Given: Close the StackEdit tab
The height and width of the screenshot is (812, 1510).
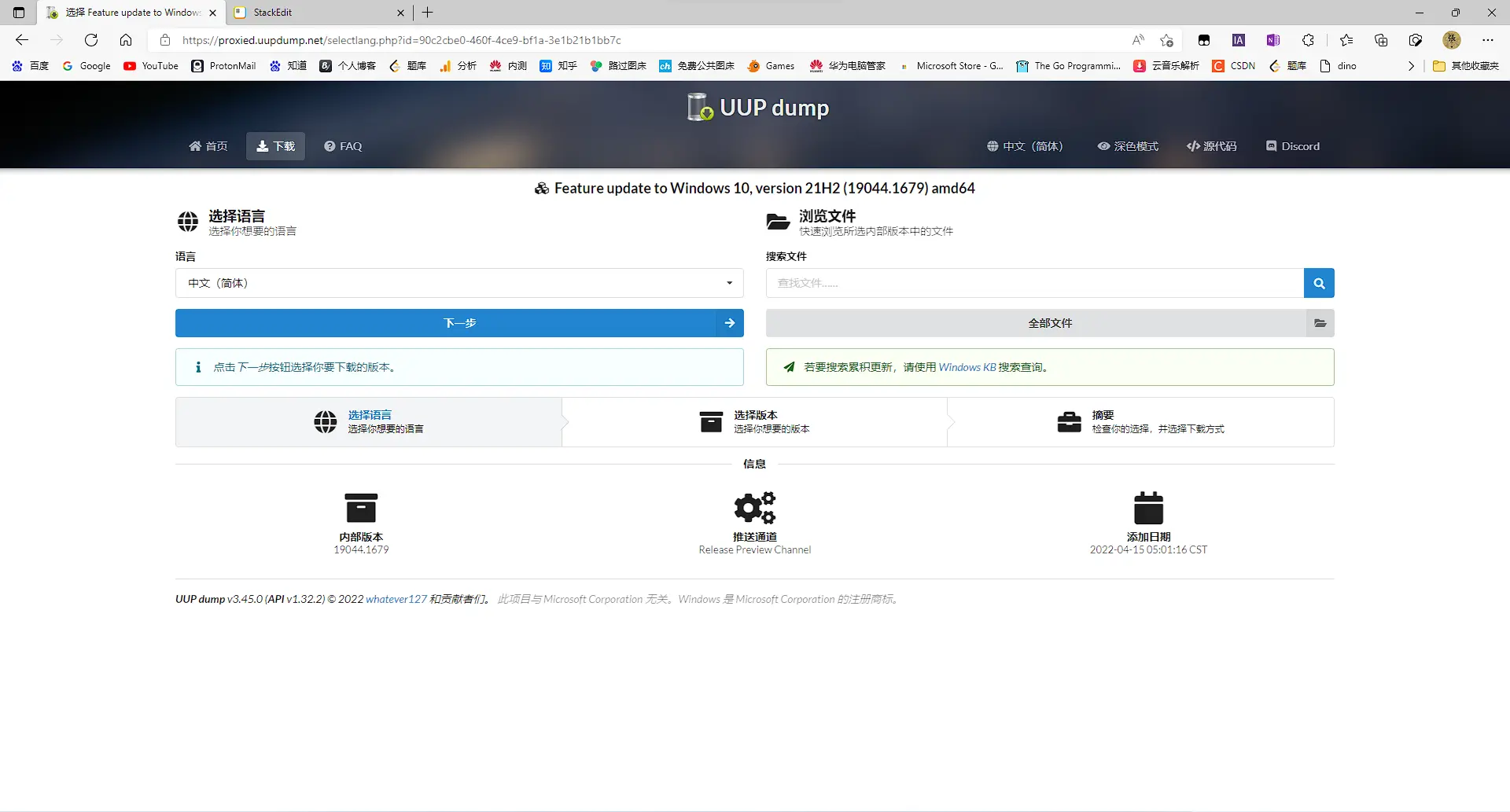Looking at the screenshot, I should coord(400,13).
